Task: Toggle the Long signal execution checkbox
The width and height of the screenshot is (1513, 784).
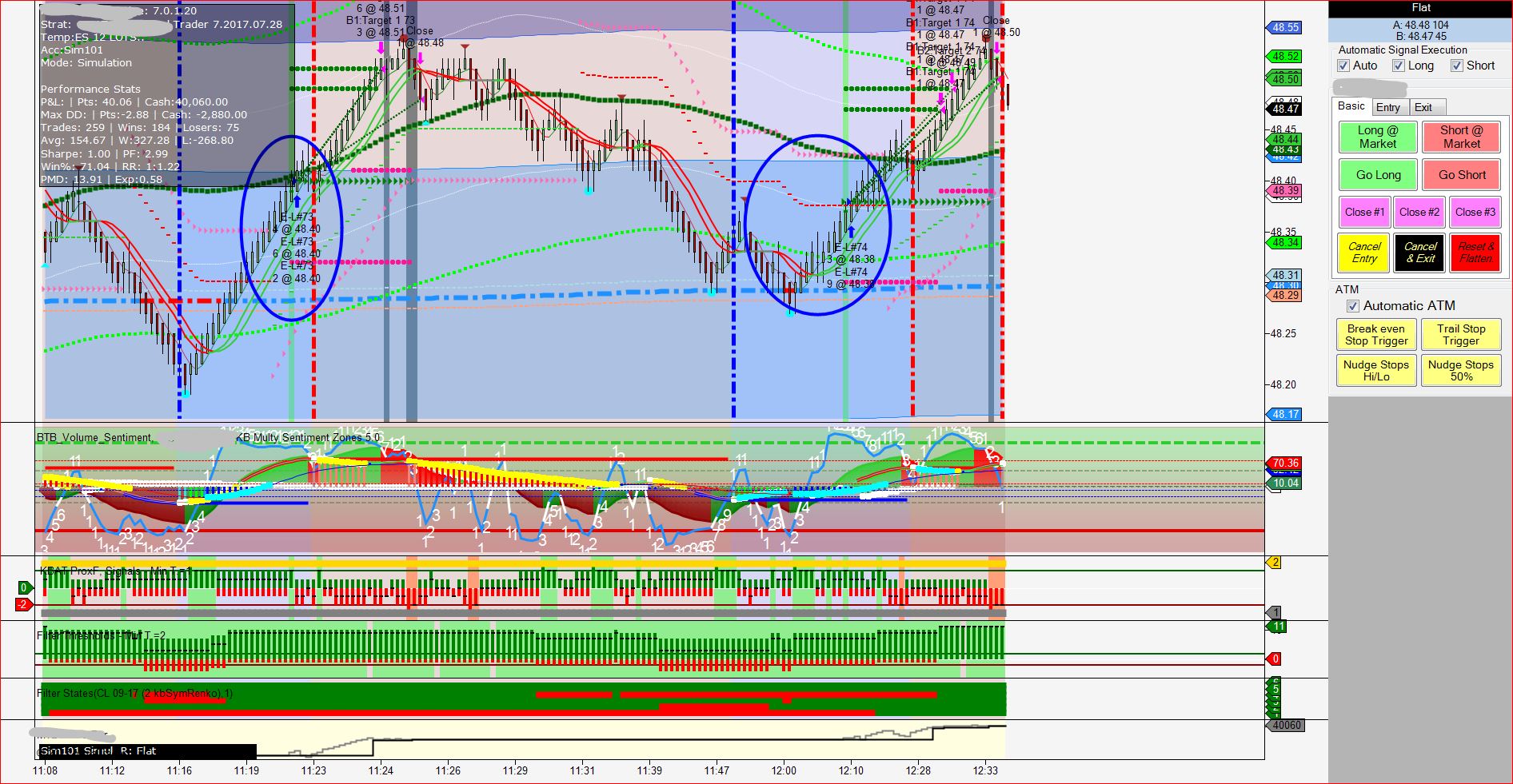Action: [1399, 66]
